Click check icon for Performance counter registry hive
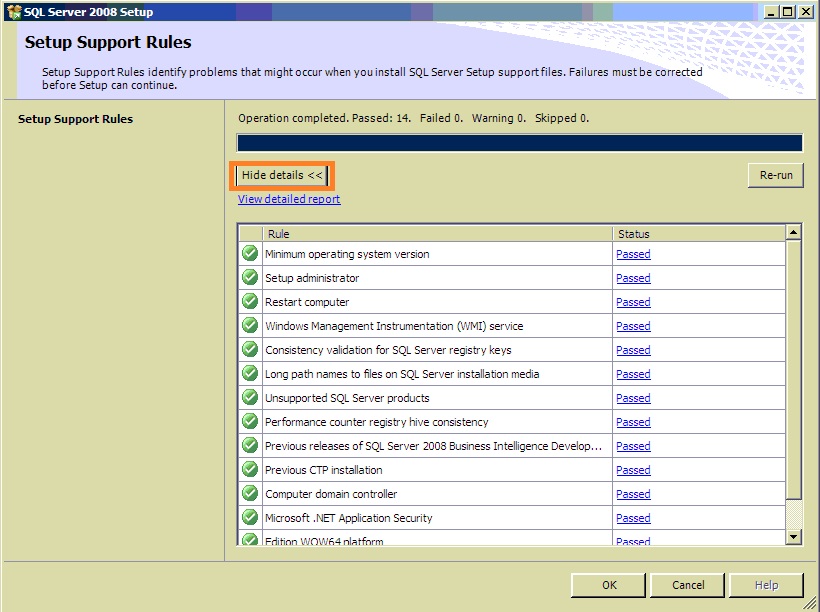This screenshot has width=820, height=612. (x=250, y=422)
